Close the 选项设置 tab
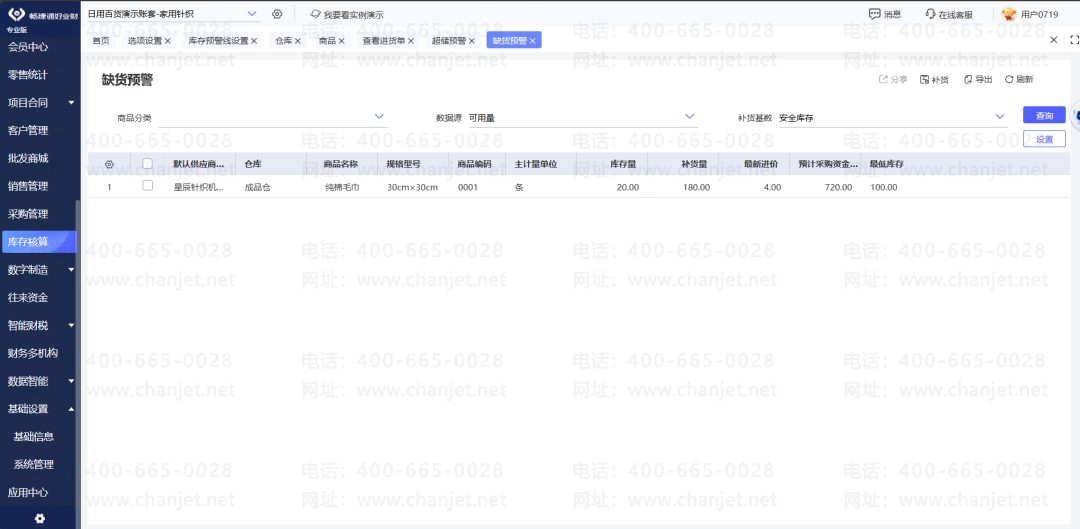 tap(167, 41)
